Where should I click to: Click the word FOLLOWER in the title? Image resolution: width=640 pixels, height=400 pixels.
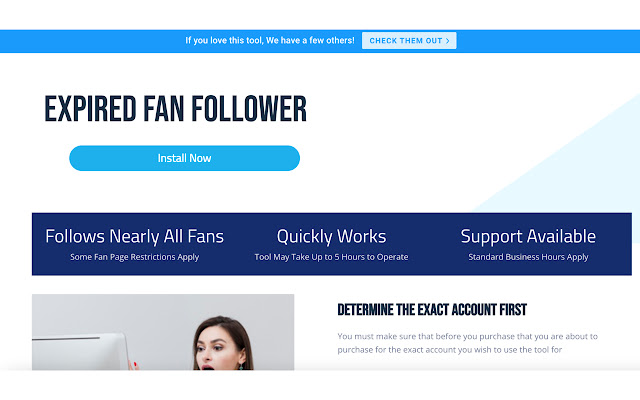249,109
